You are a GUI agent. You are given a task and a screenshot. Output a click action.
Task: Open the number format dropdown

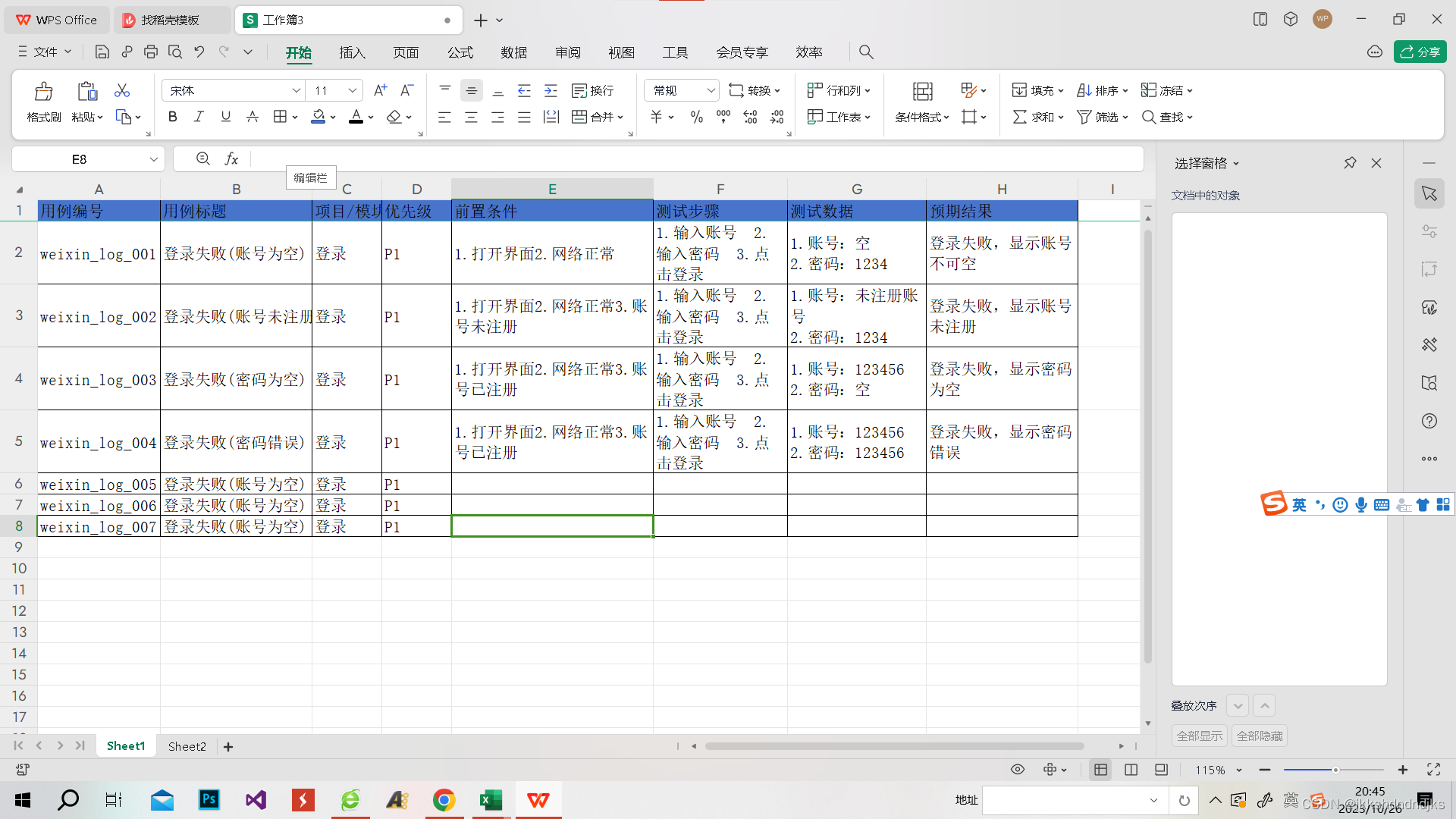(x=711, y=90)
